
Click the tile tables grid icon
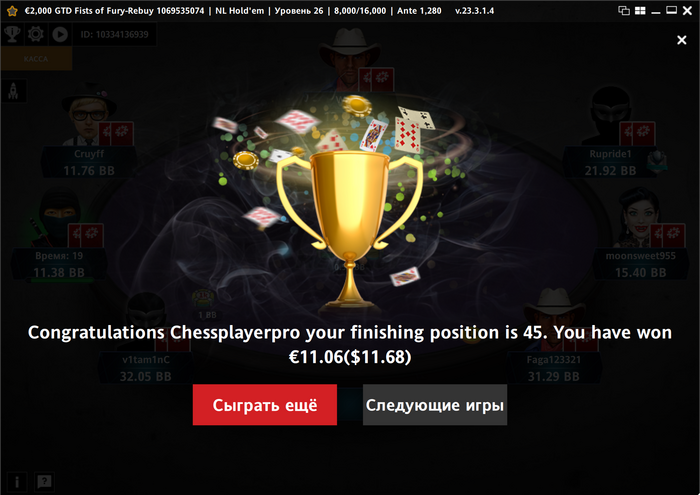click(x=640, y=10)
